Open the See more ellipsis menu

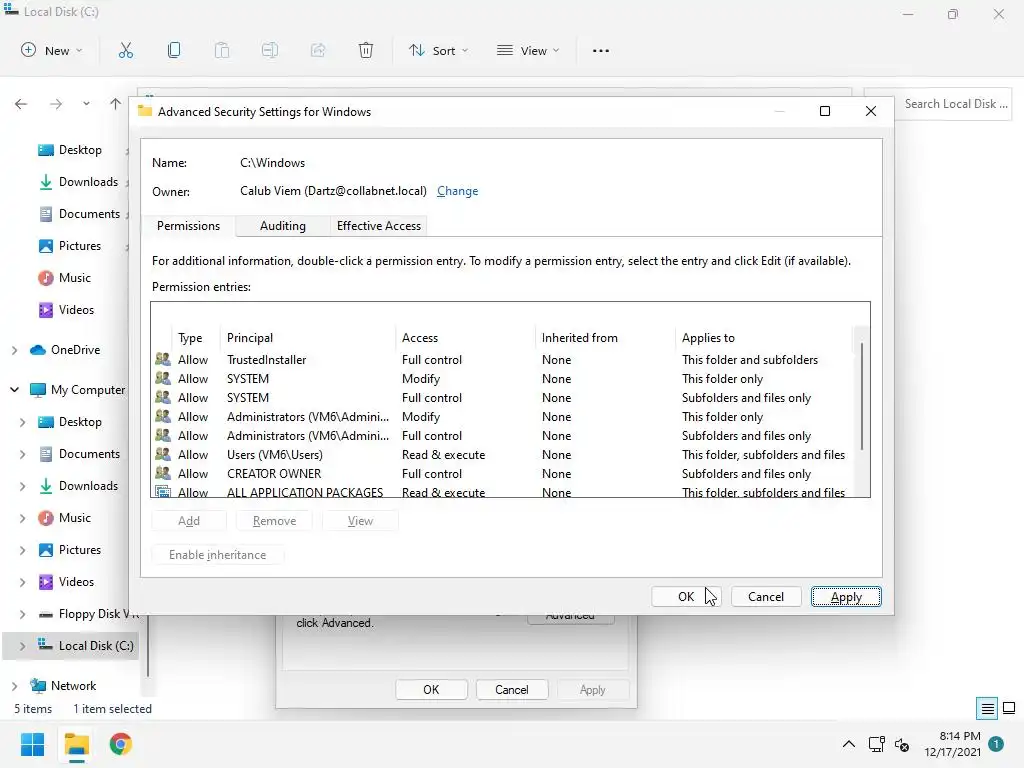[600, 50]
